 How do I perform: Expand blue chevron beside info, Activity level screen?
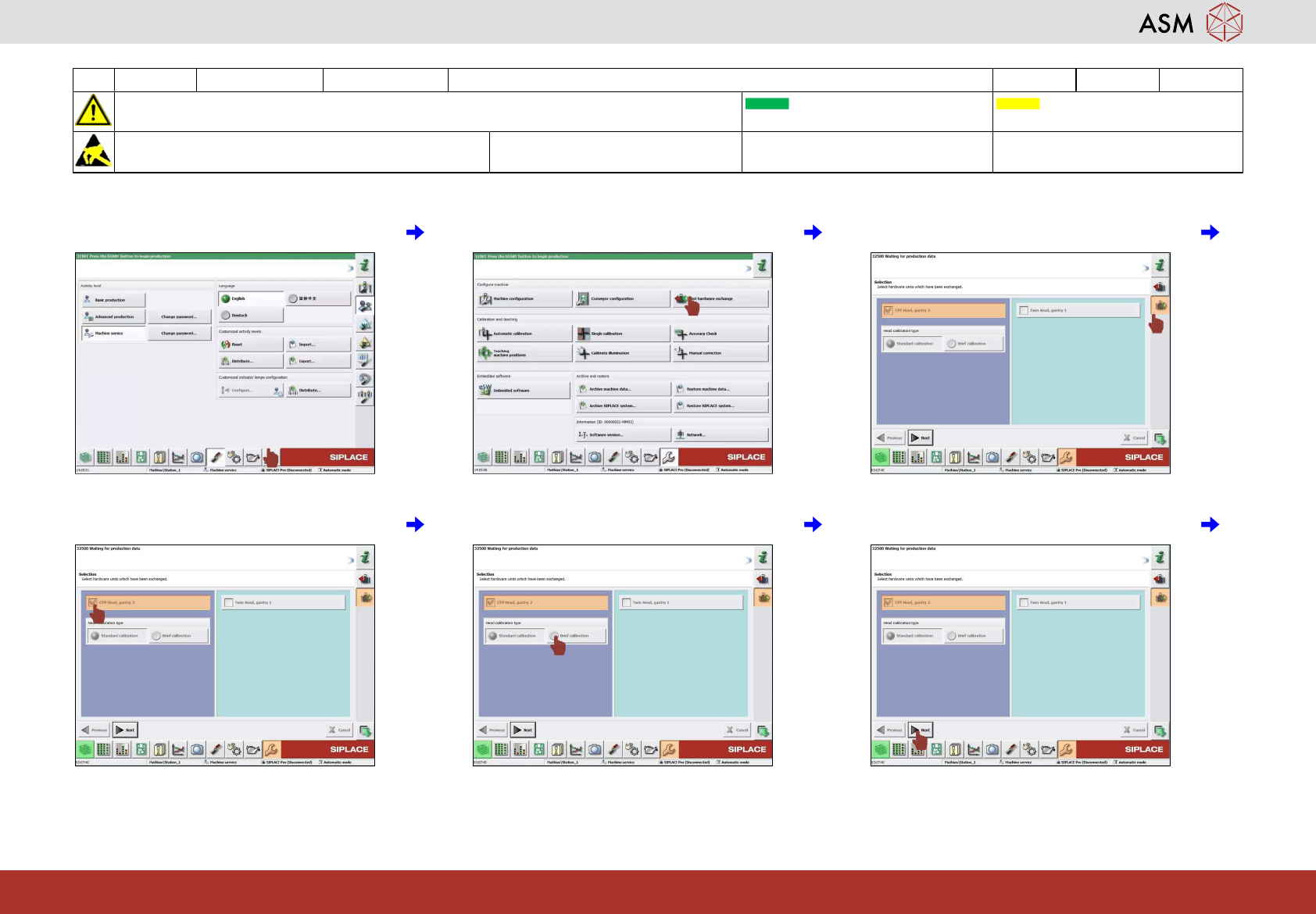coord(350,268)
